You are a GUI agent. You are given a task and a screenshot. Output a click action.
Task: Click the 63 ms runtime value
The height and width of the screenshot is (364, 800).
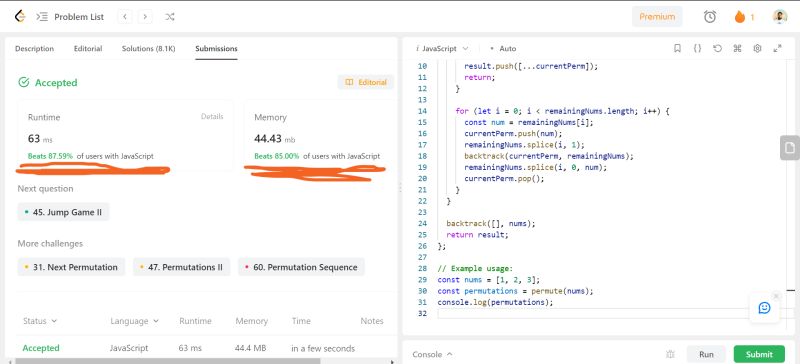(x=40, y=138)
